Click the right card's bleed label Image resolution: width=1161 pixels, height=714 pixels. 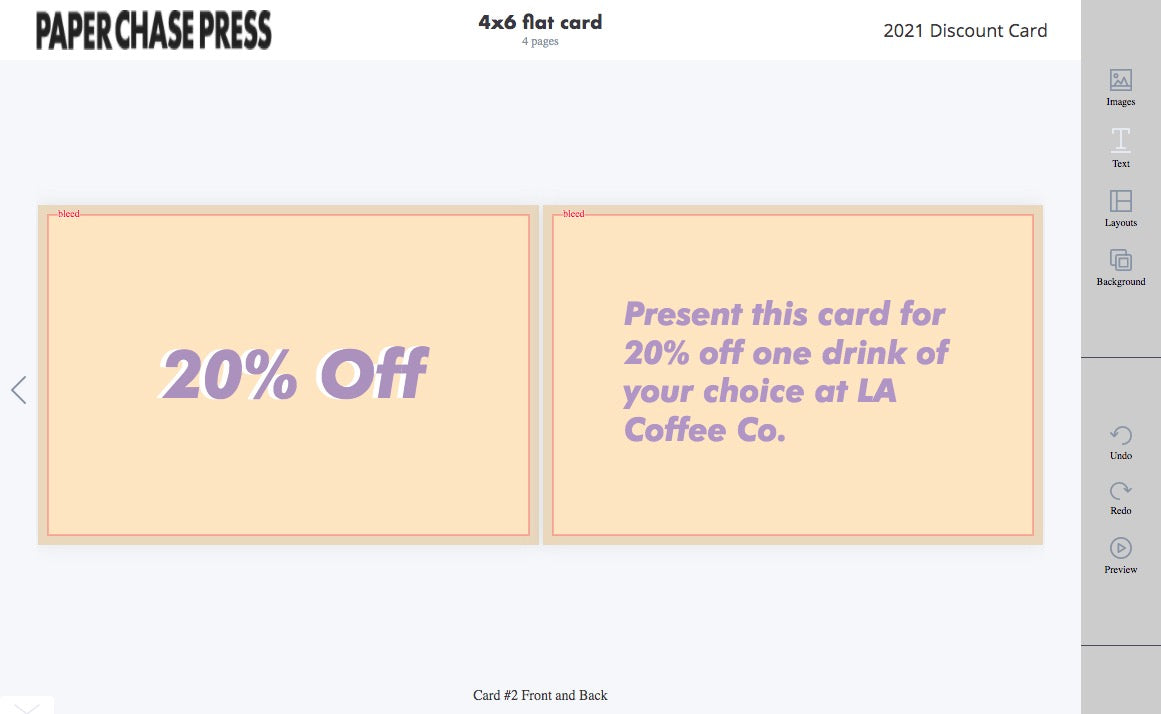pos(574,214)
